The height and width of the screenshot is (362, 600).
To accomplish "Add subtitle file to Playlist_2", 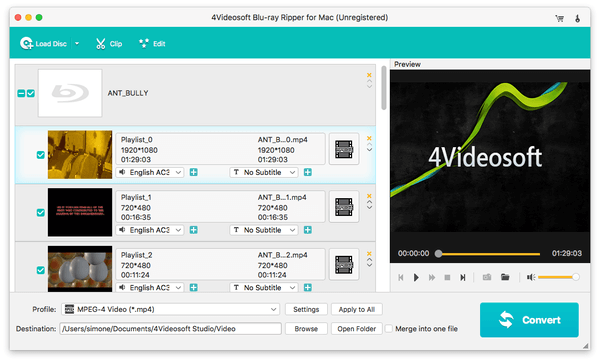I will [308, 288].
